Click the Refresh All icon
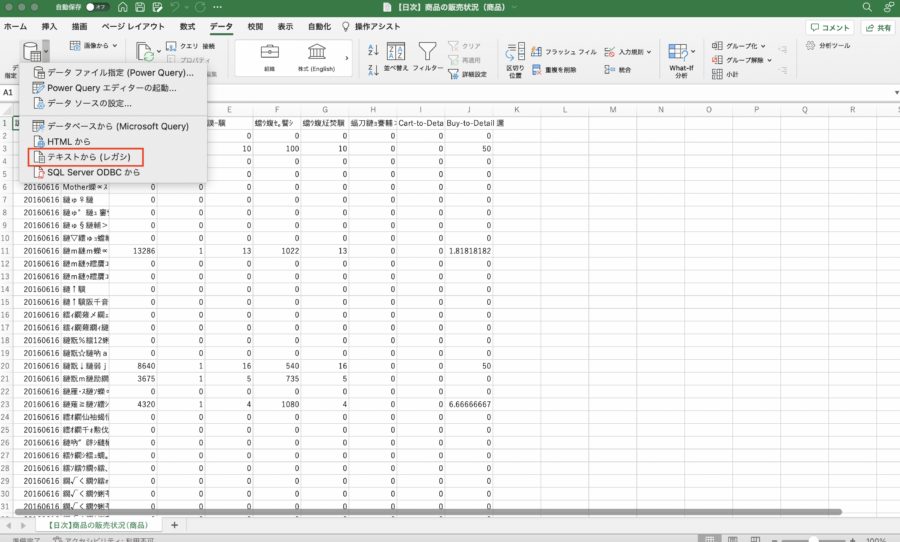 pos(145,51)
